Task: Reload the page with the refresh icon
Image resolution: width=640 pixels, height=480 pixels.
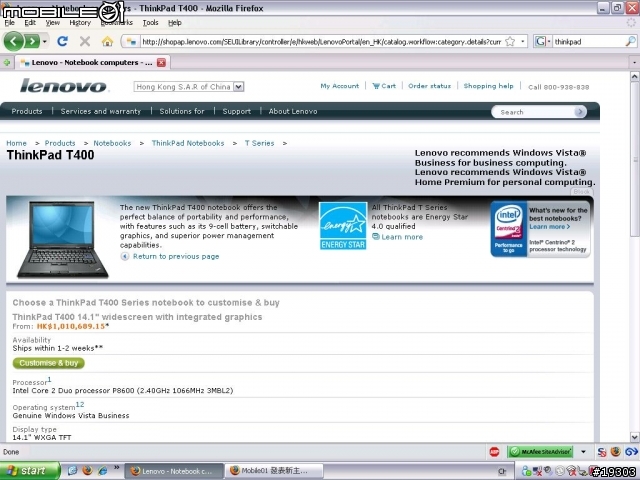Action: [x=62, y=41]
